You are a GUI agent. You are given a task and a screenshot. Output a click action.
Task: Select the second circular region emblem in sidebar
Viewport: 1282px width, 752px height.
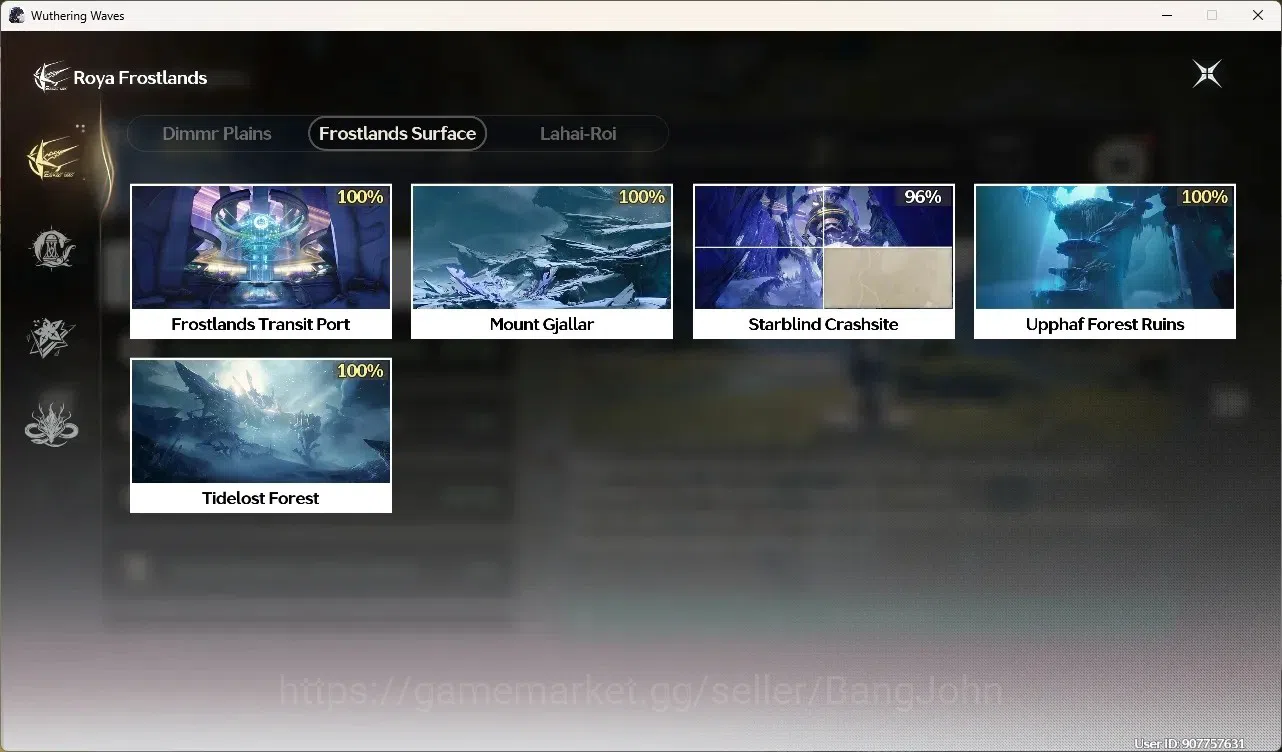[52, 248]
